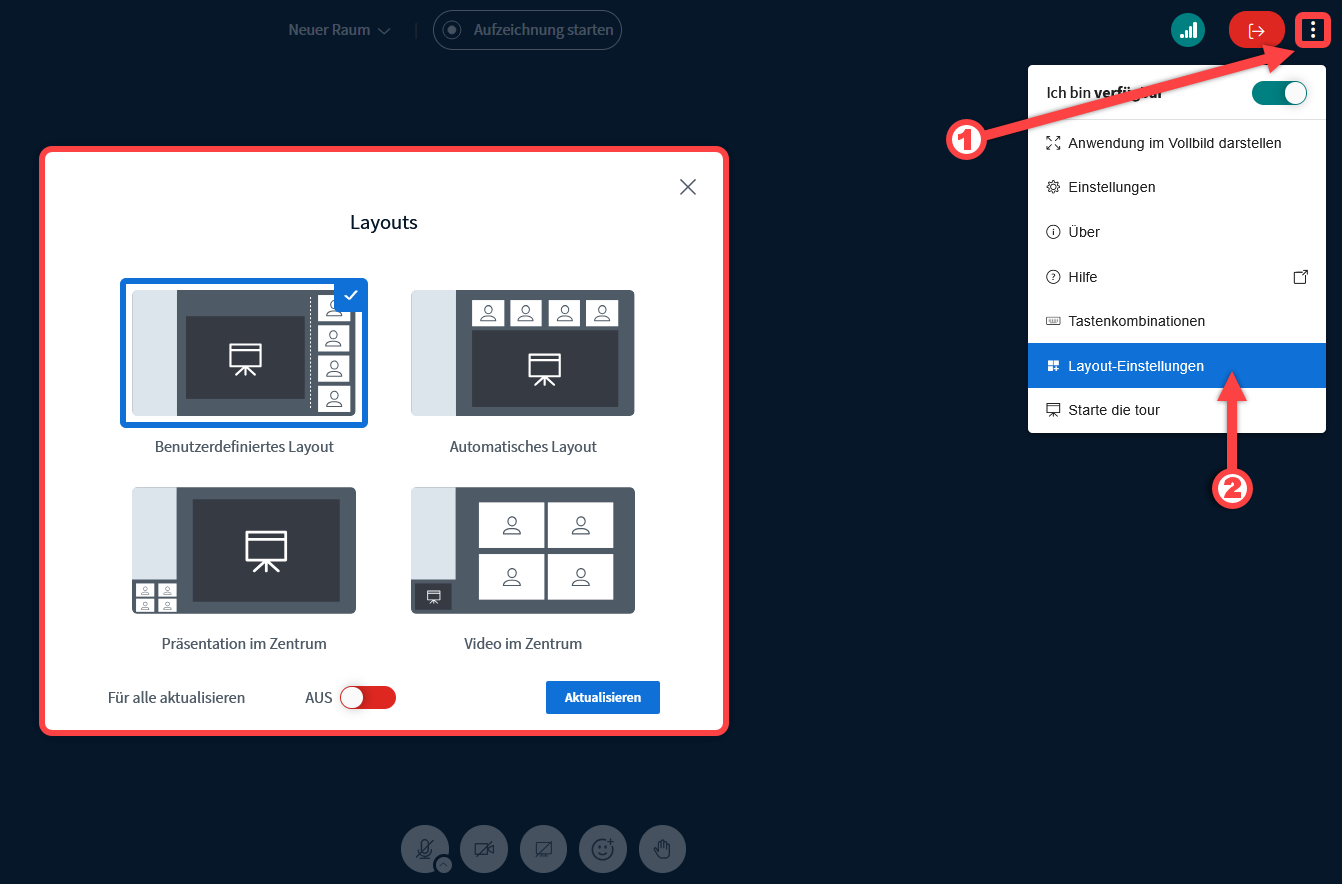
Task: Open the three-dots options menu
Action: pos(1313,30)
